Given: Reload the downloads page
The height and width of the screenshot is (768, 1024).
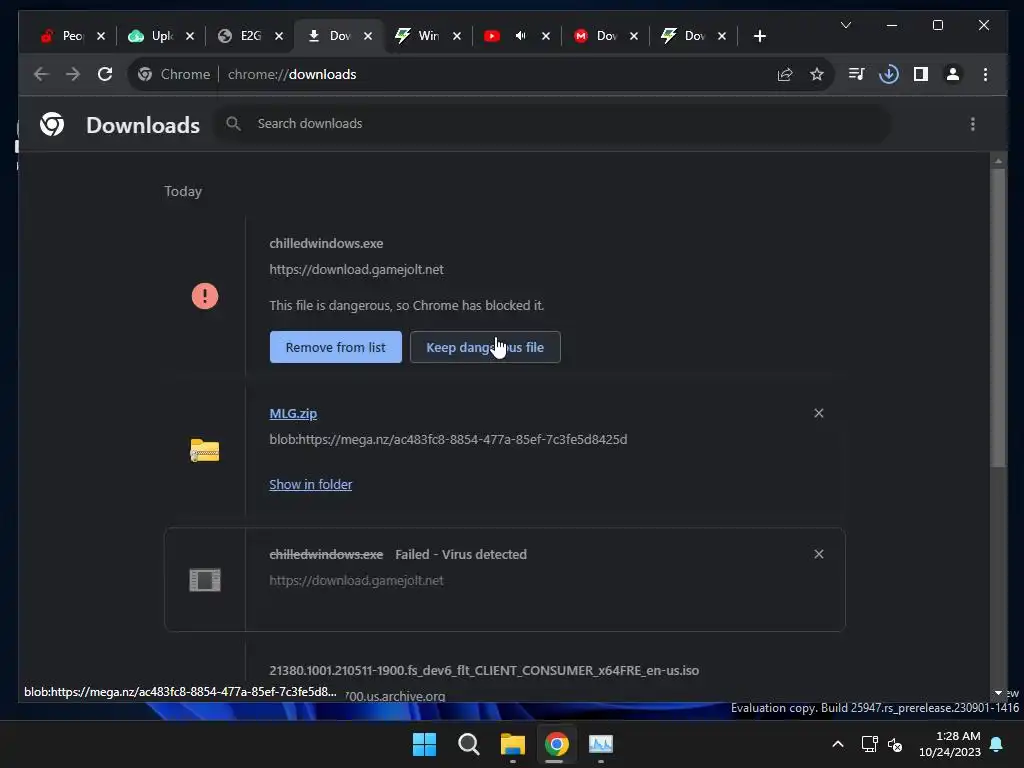Looking at the screenshot, I should pos(104,74).
